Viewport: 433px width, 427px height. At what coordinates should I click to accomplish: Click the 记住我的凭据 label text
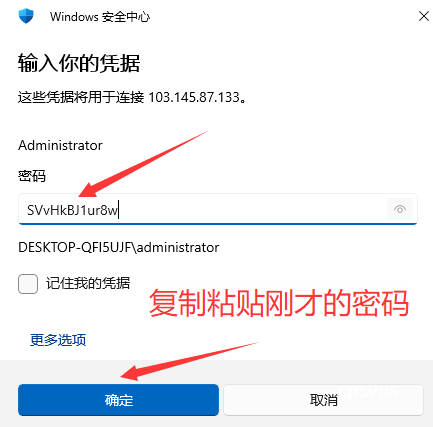pyautogui.click(x=88, y=283)
